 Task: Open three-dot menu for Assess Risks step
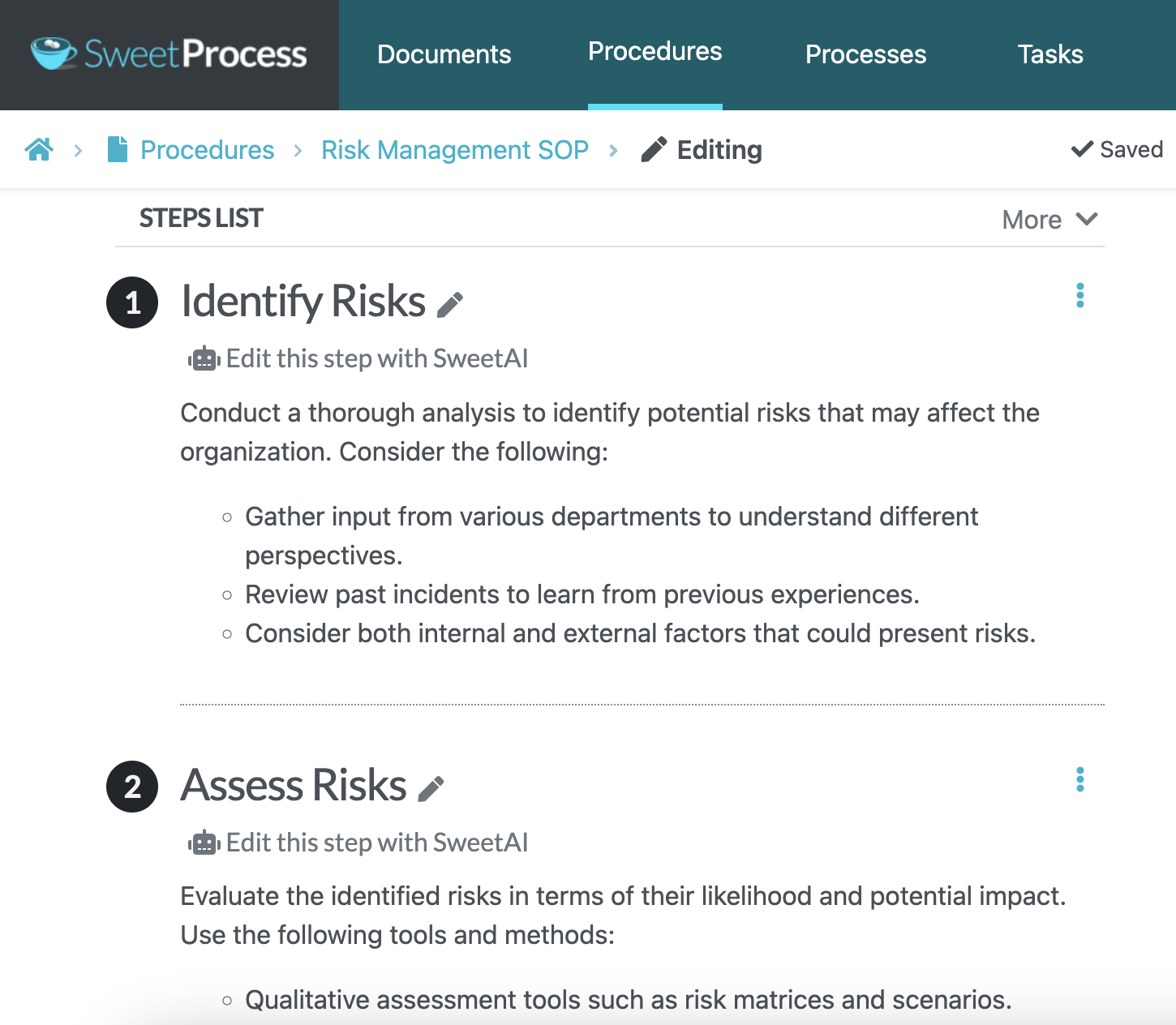[1079, 779]
